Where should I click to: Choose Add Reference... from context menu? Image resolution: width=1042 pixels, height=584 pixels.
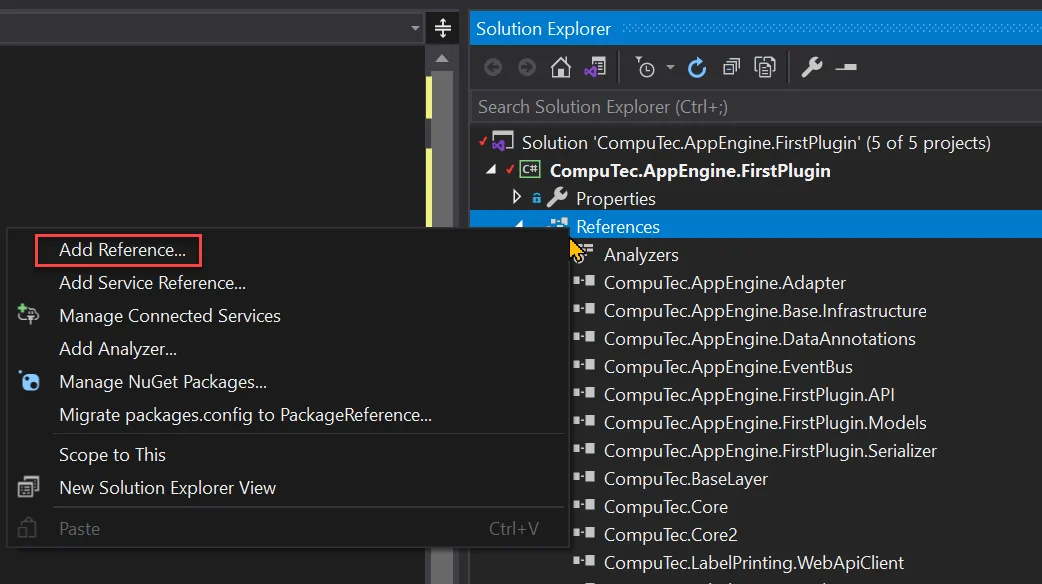(x=122, y=250)
